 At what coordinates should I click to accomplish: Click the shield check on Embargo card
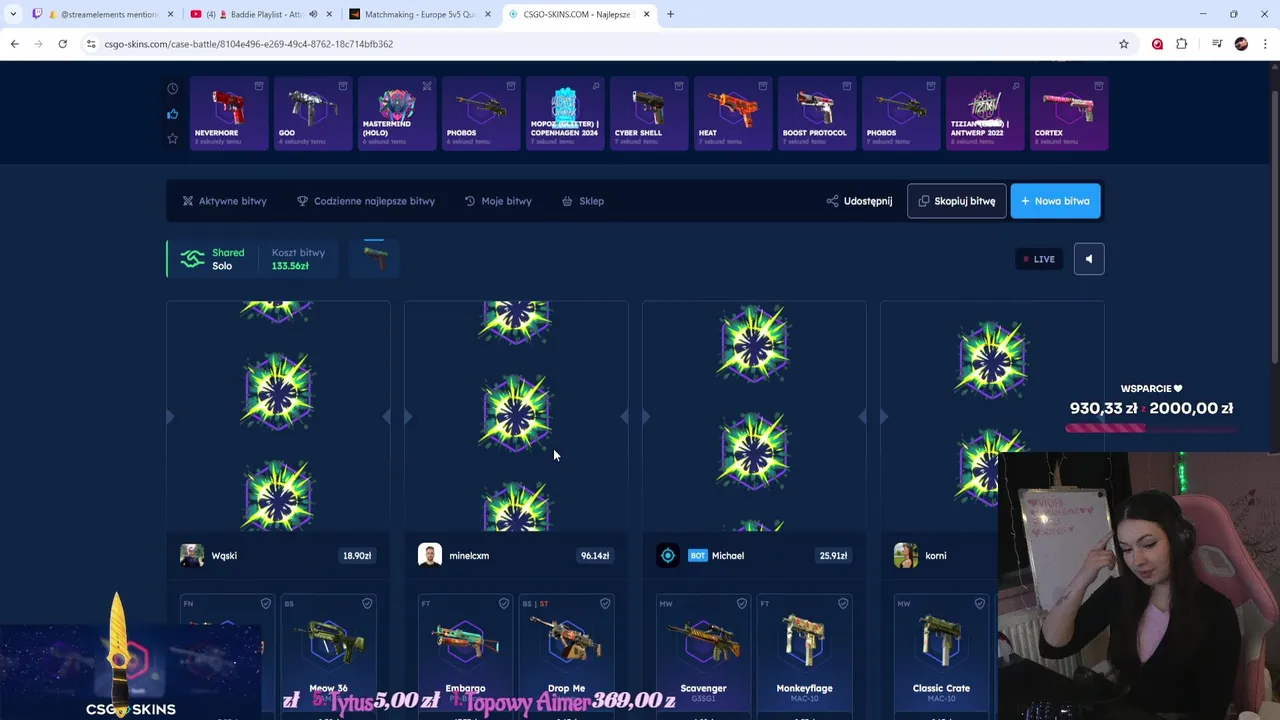click(x=504, y=604)
